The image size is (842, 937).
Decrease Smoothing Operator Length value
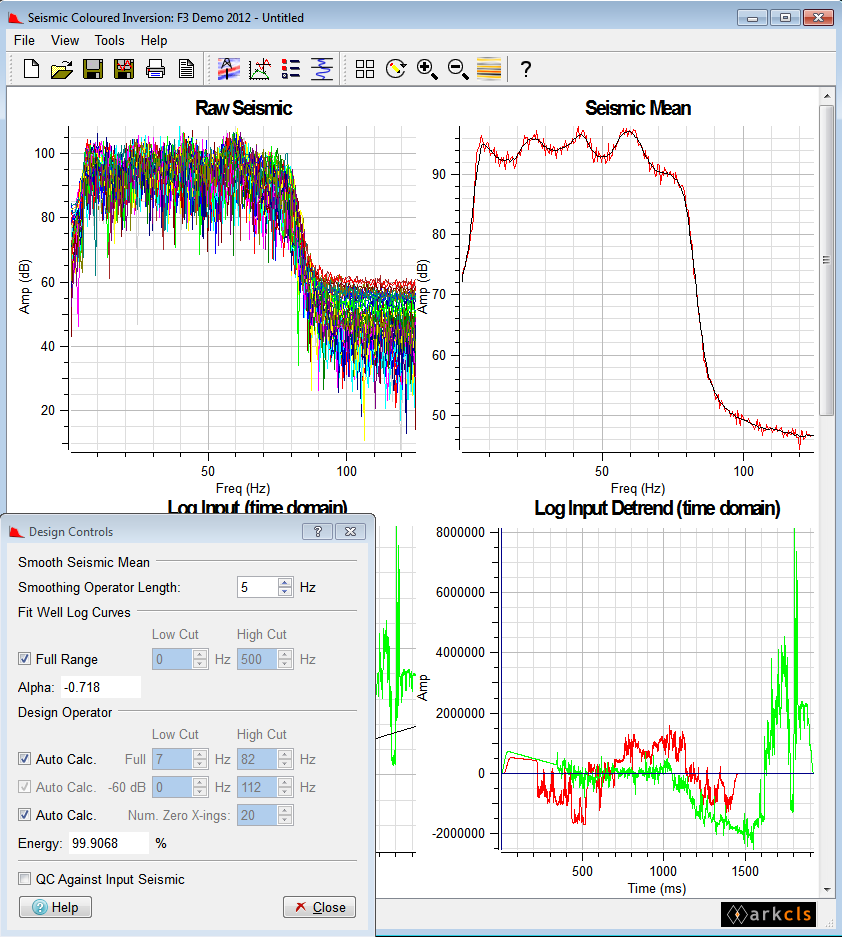click(285, 592)
